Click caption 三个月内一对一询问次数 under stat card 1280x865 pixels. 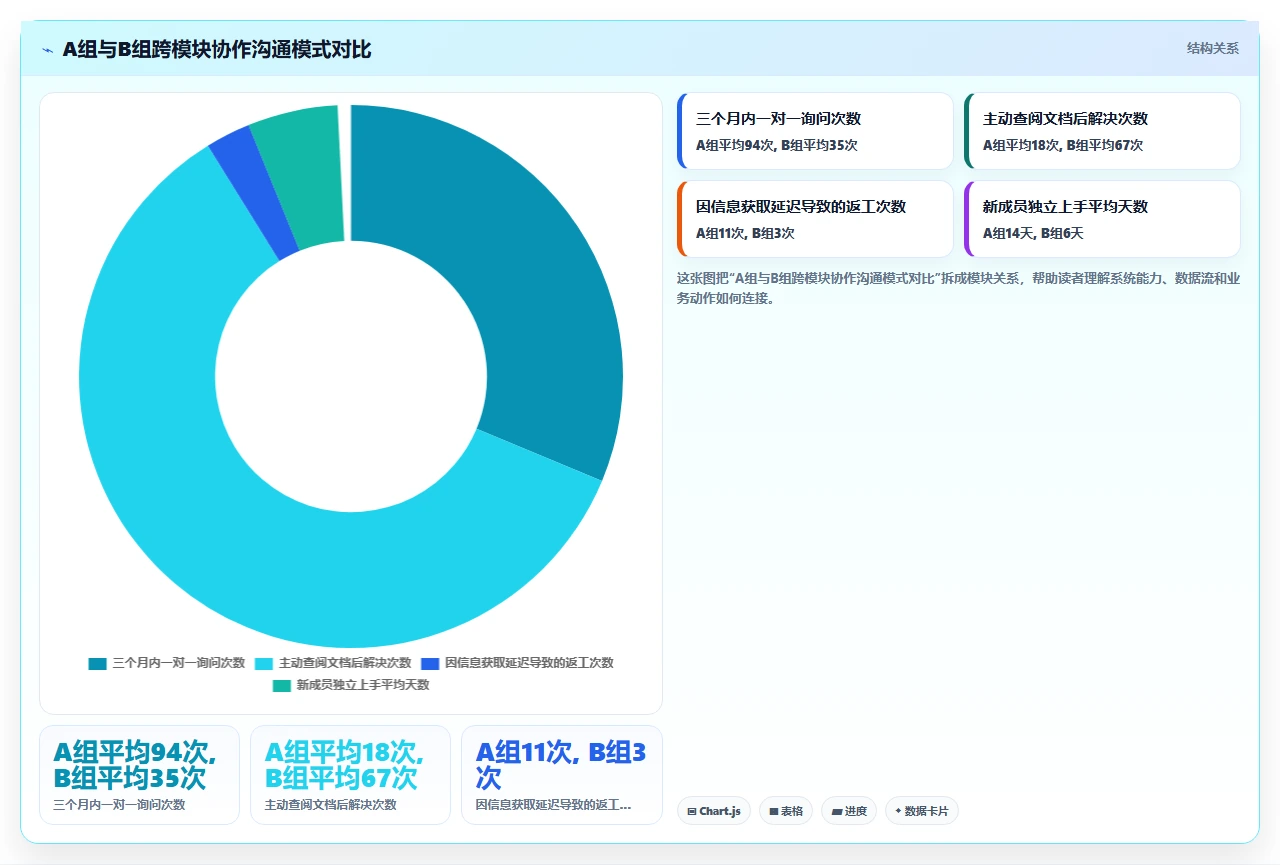click(x=119, y=804)
